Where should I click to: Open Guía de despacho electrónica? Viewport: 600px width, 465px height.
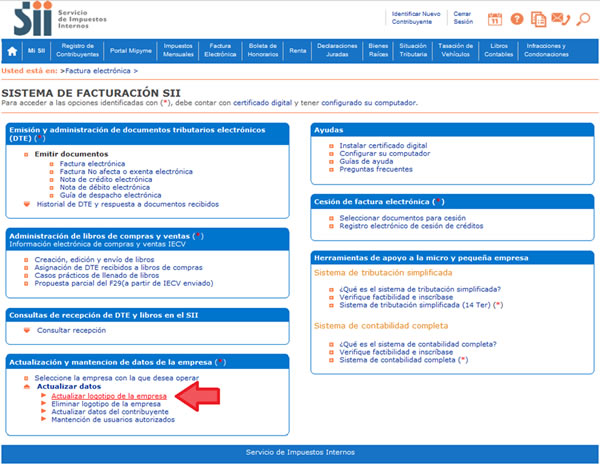[x=110, y=195]
